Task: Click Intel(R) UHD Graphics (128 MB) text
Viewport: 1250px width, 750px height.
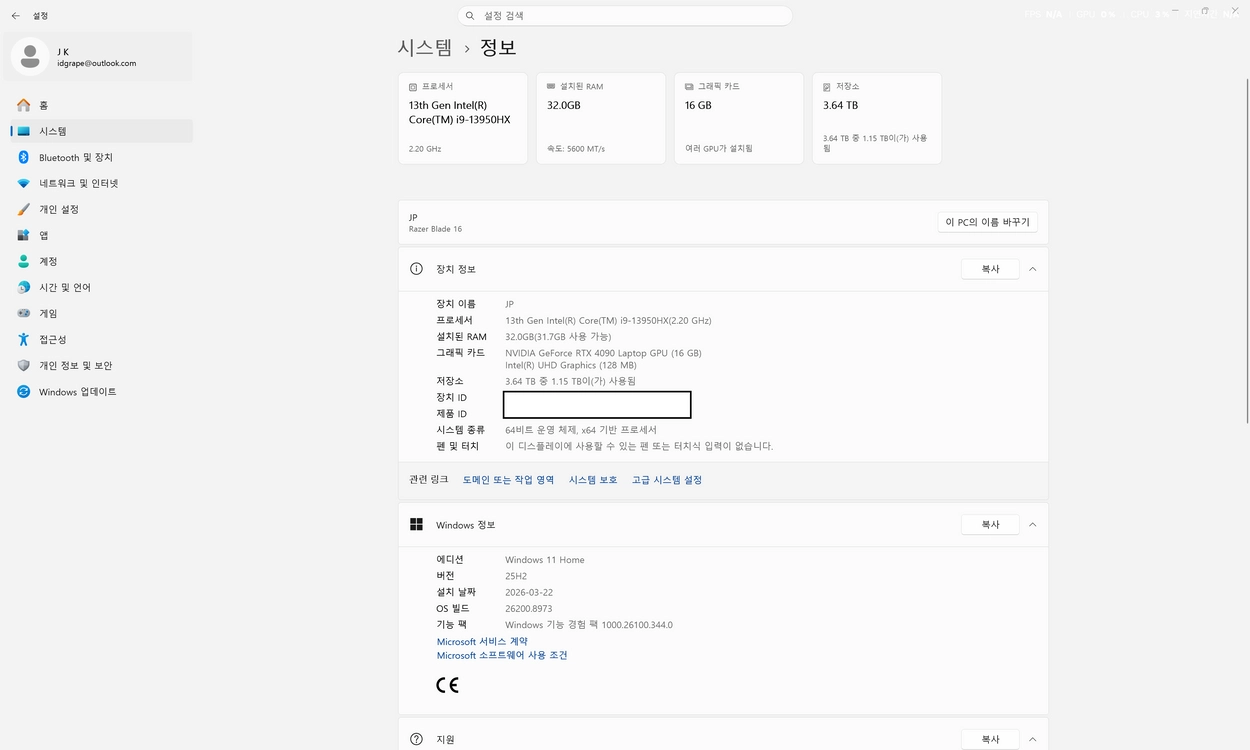Action: pyautogui.click(x=571, y=365)
